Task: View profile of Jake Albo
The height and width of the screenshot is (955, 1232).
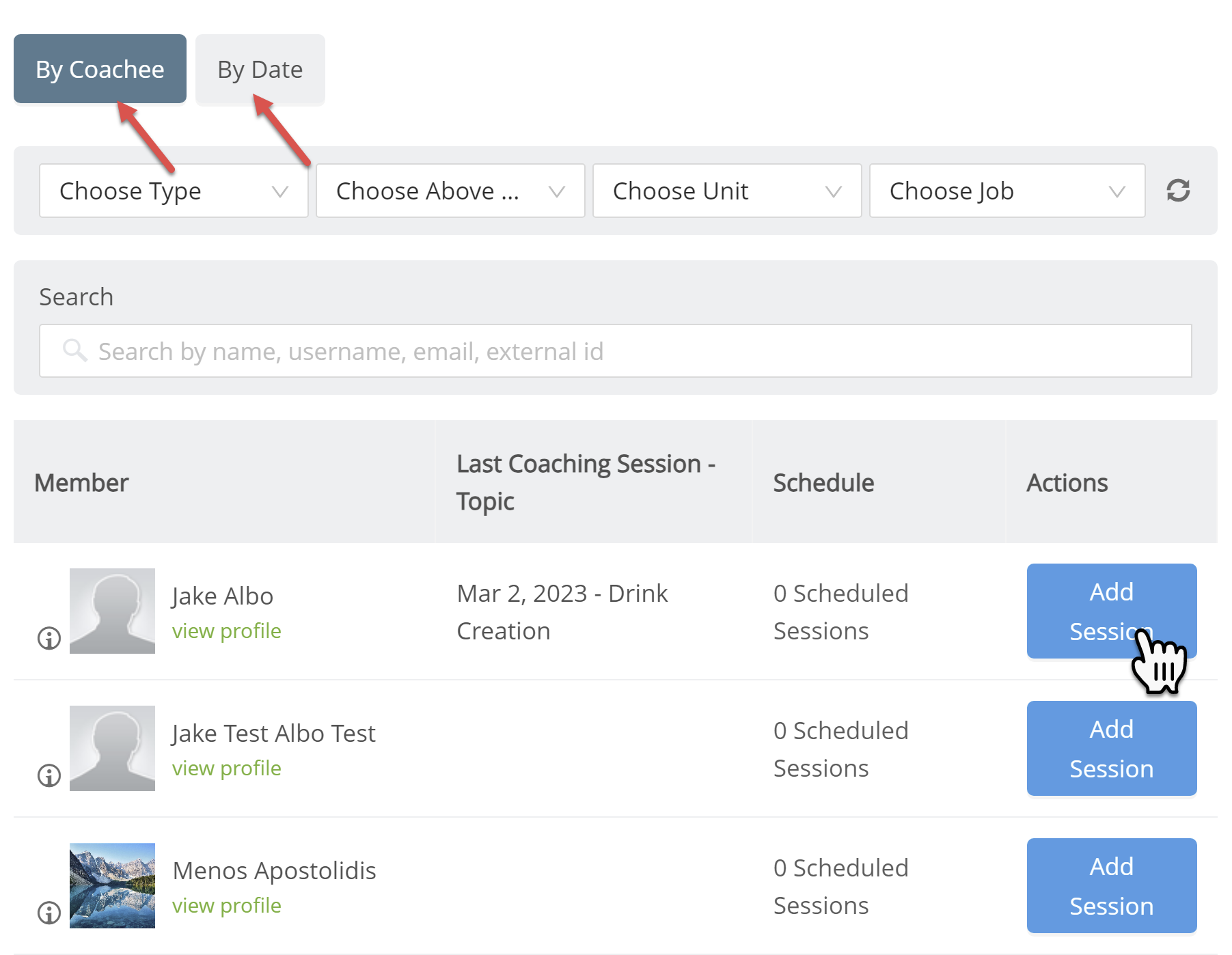Action: click(x=226, y=631)
